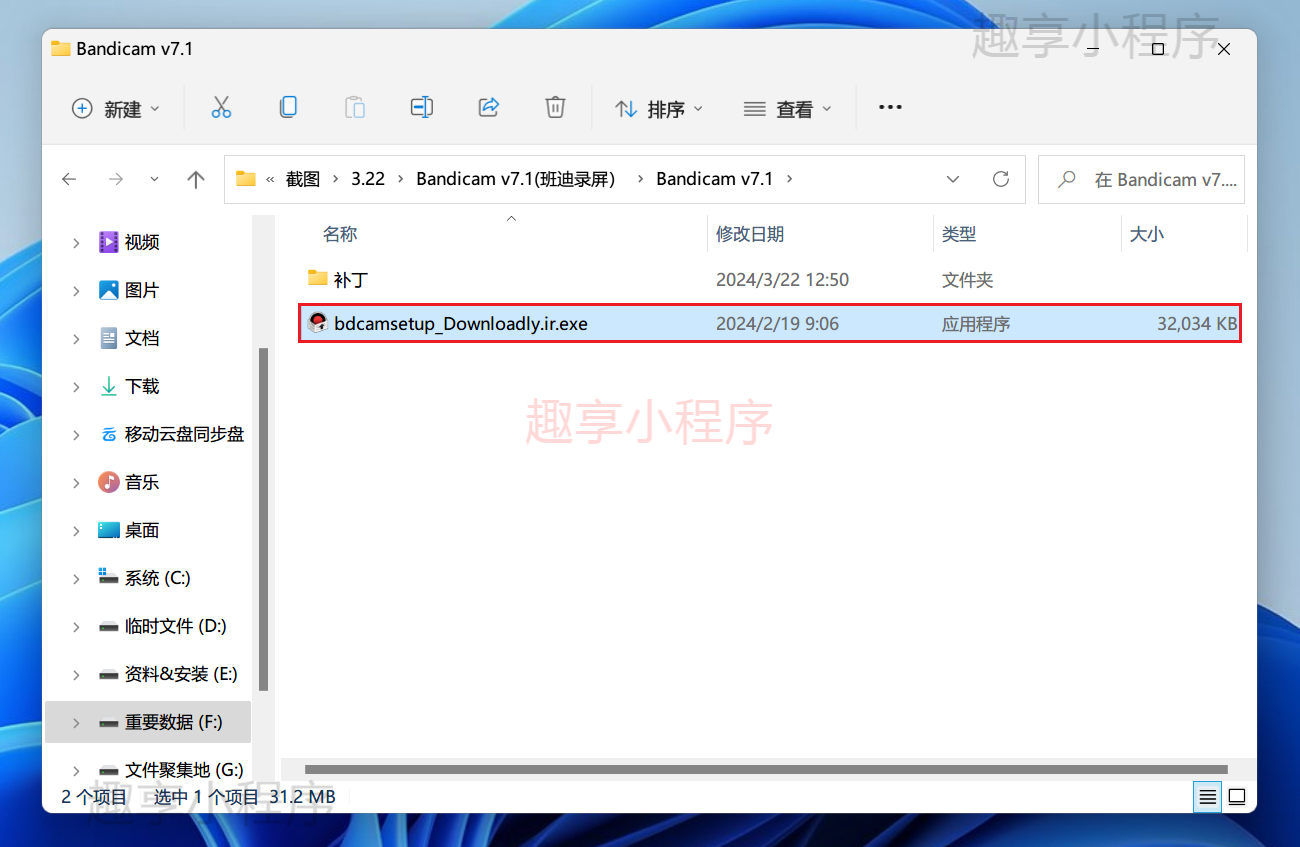Open the 排序 (Sort) dropdown

click(659, 109)
